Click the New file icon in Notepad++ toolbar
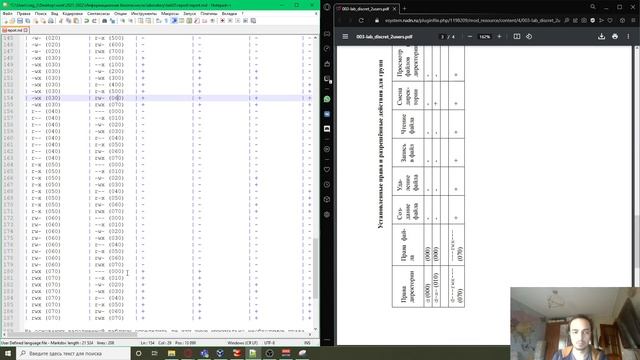Viewport: 640px width, 360px height. coord(5,21)
